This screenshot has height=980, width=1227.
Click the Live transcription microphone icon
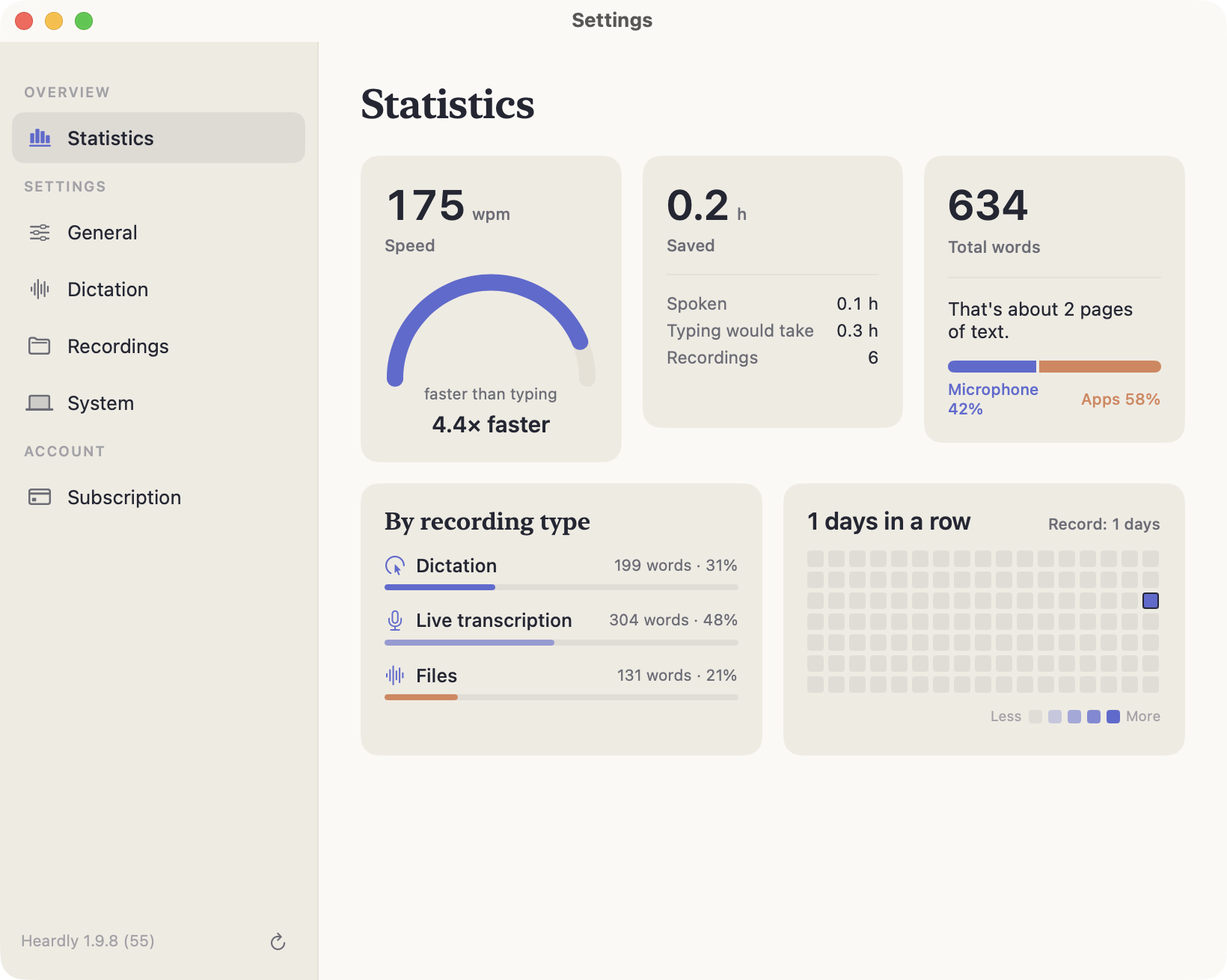point(395,620)
